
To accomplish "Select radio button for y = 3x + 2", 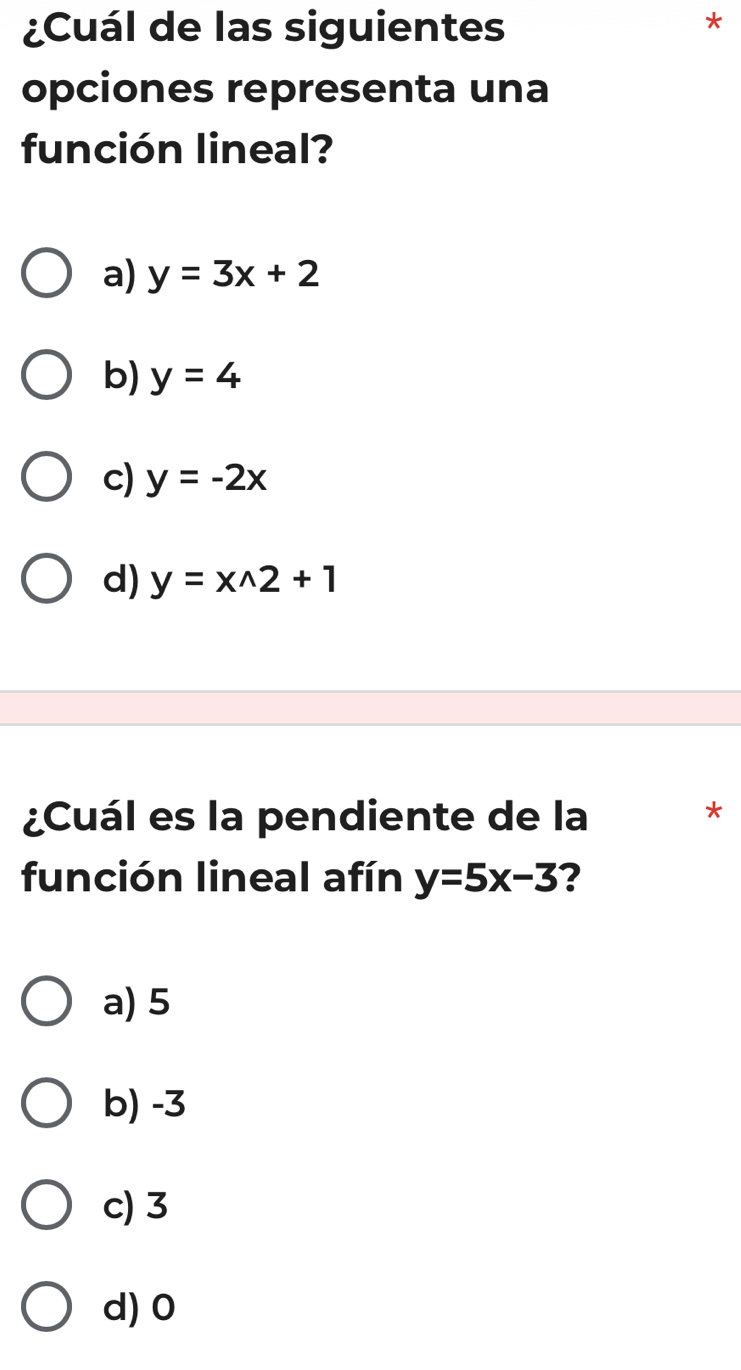I will [46, 273].
